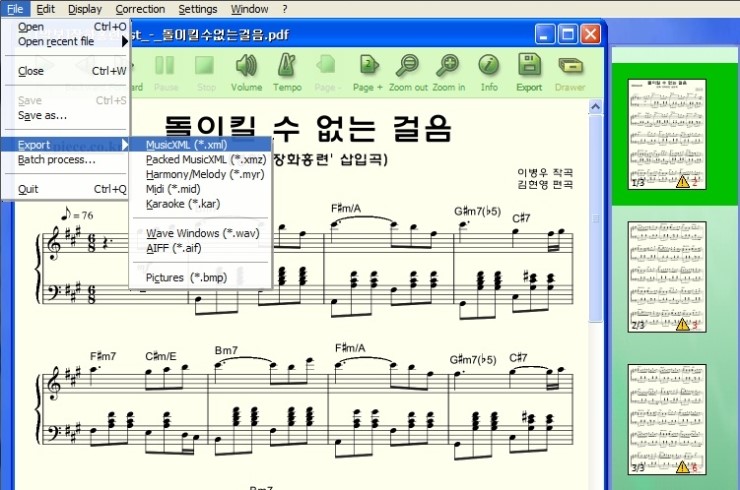Screen dimensions: 740x490
Task: Export as Packed MusicXML (*.xmz)
Action: (x=201, y=160)
